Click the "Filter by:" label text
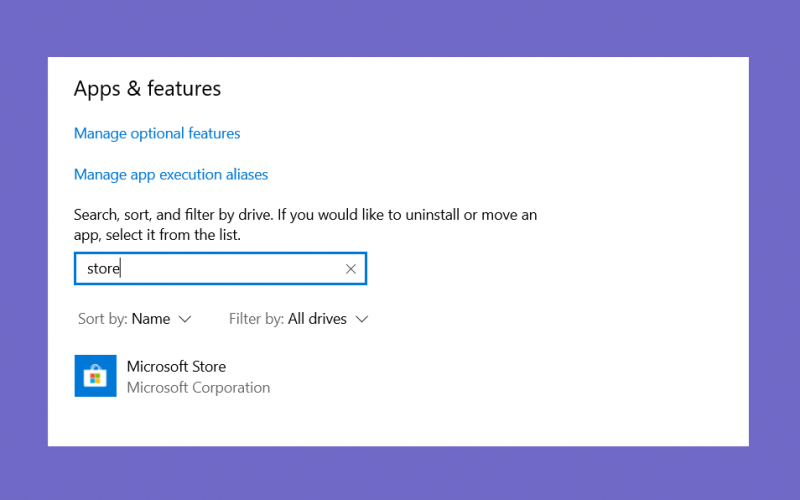The width and height of the screenshot is (800, 500). tap(256, 319)
